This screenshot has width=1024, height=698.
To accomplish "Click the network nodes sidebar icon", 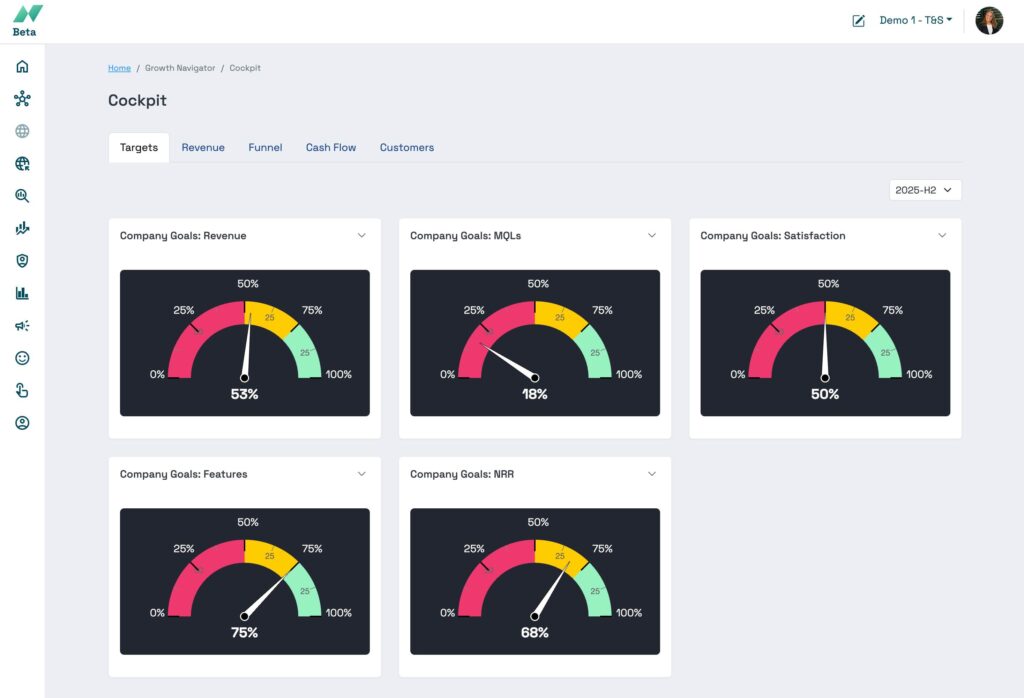I will tap(22, 99).
